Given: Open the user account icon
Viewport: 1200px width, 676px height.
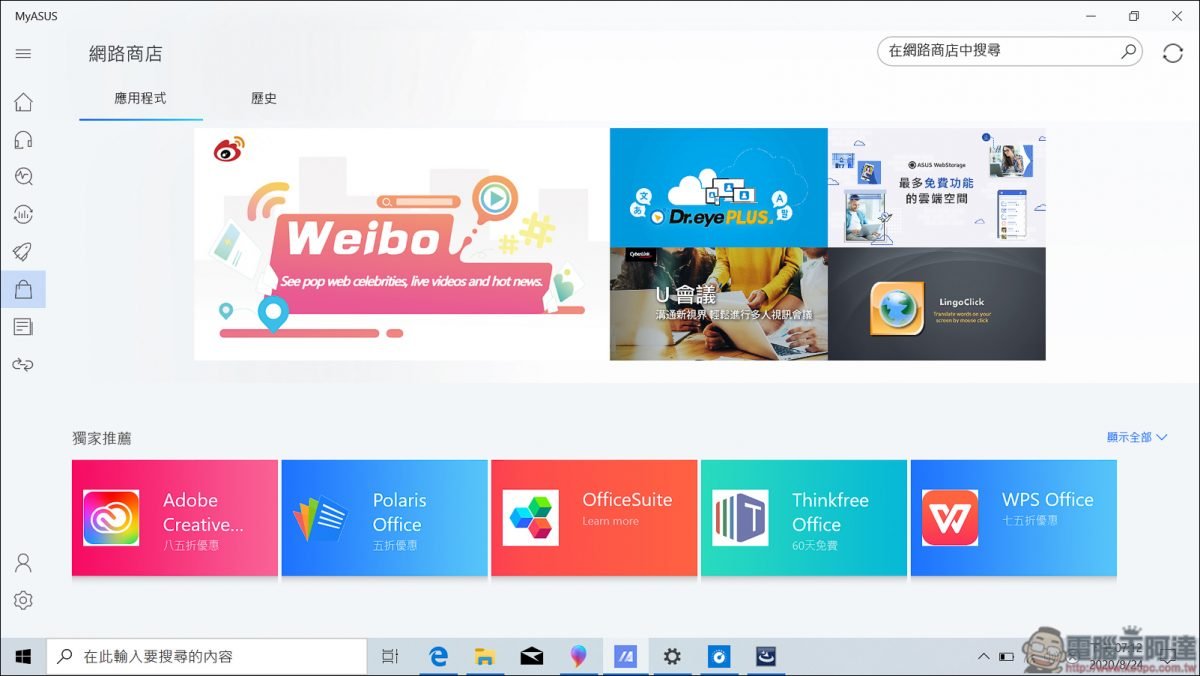Looking at the screenshot, I should click(23, 563).
